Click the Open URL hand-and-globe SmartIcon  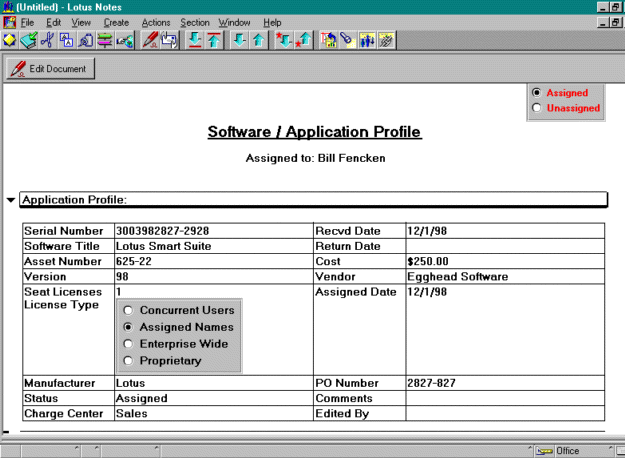pyautogui.click(x=124, y=40)
